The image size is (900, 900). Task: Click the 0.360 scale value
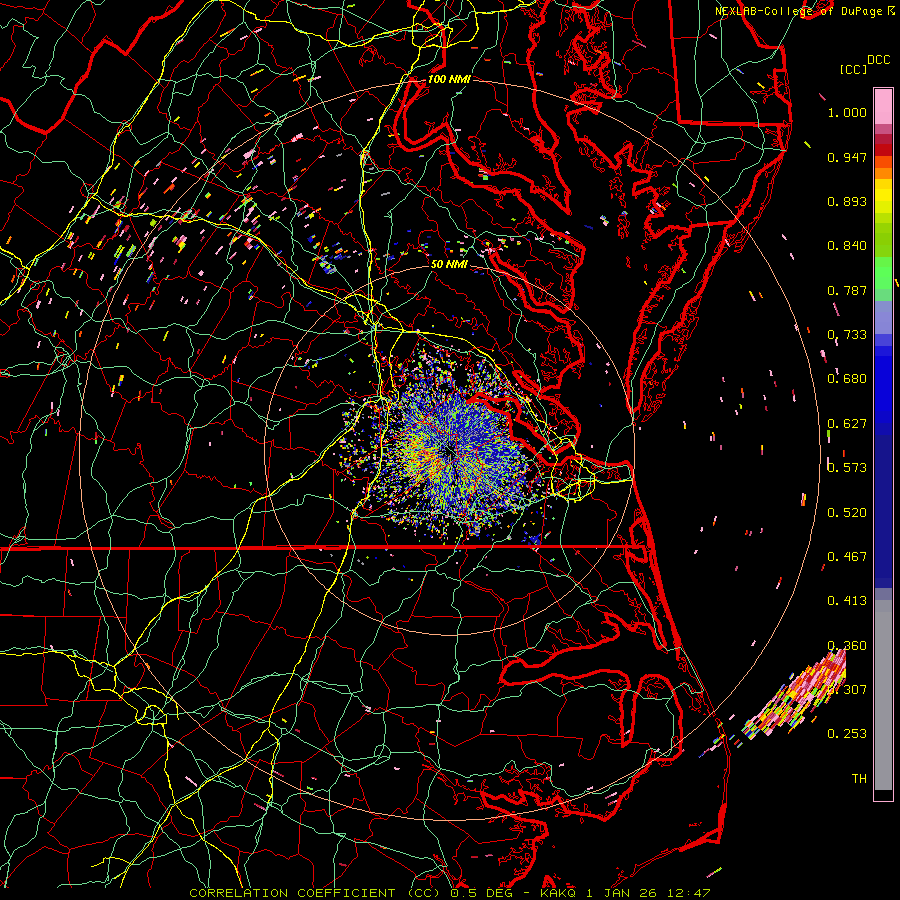pyautogui.click(x=847, y=646)
